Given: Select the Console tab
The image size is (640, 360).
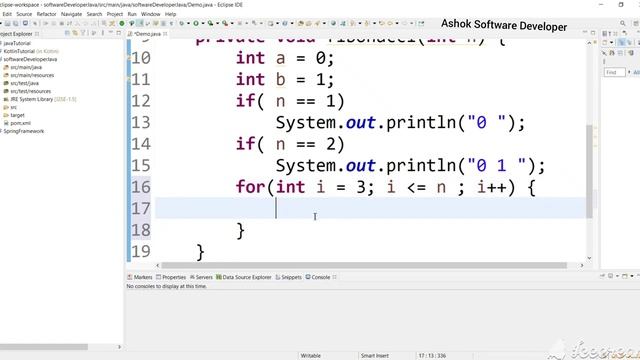Looking at the screenshot, I should (318, 277).
